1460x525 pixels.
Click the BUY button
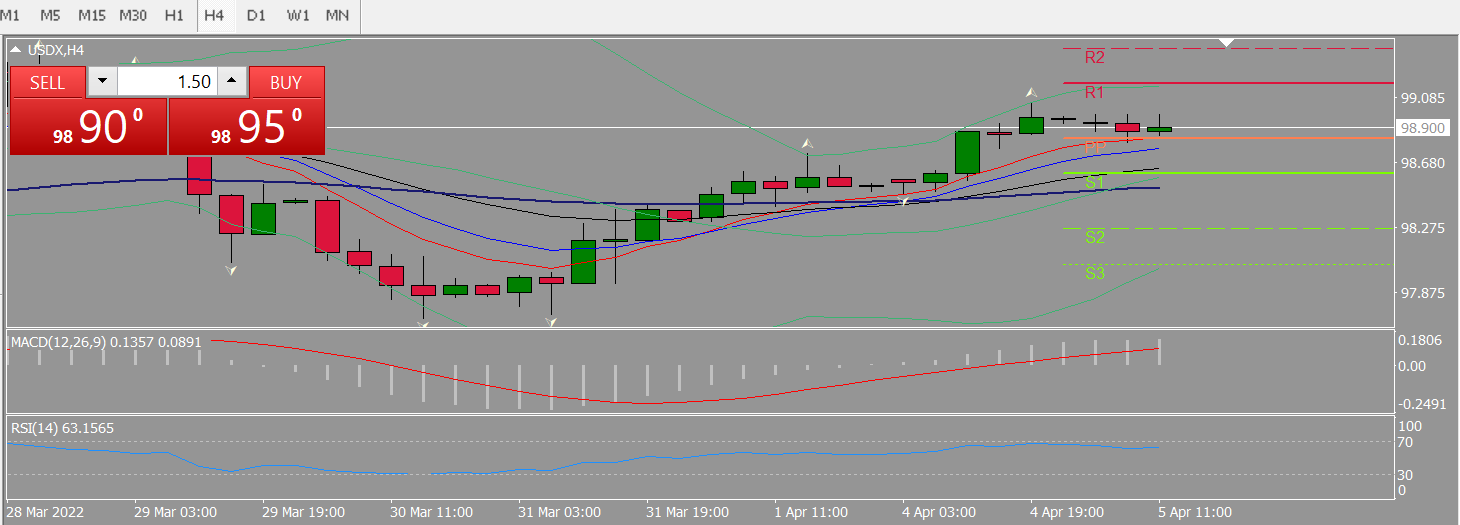coord(286,82)
